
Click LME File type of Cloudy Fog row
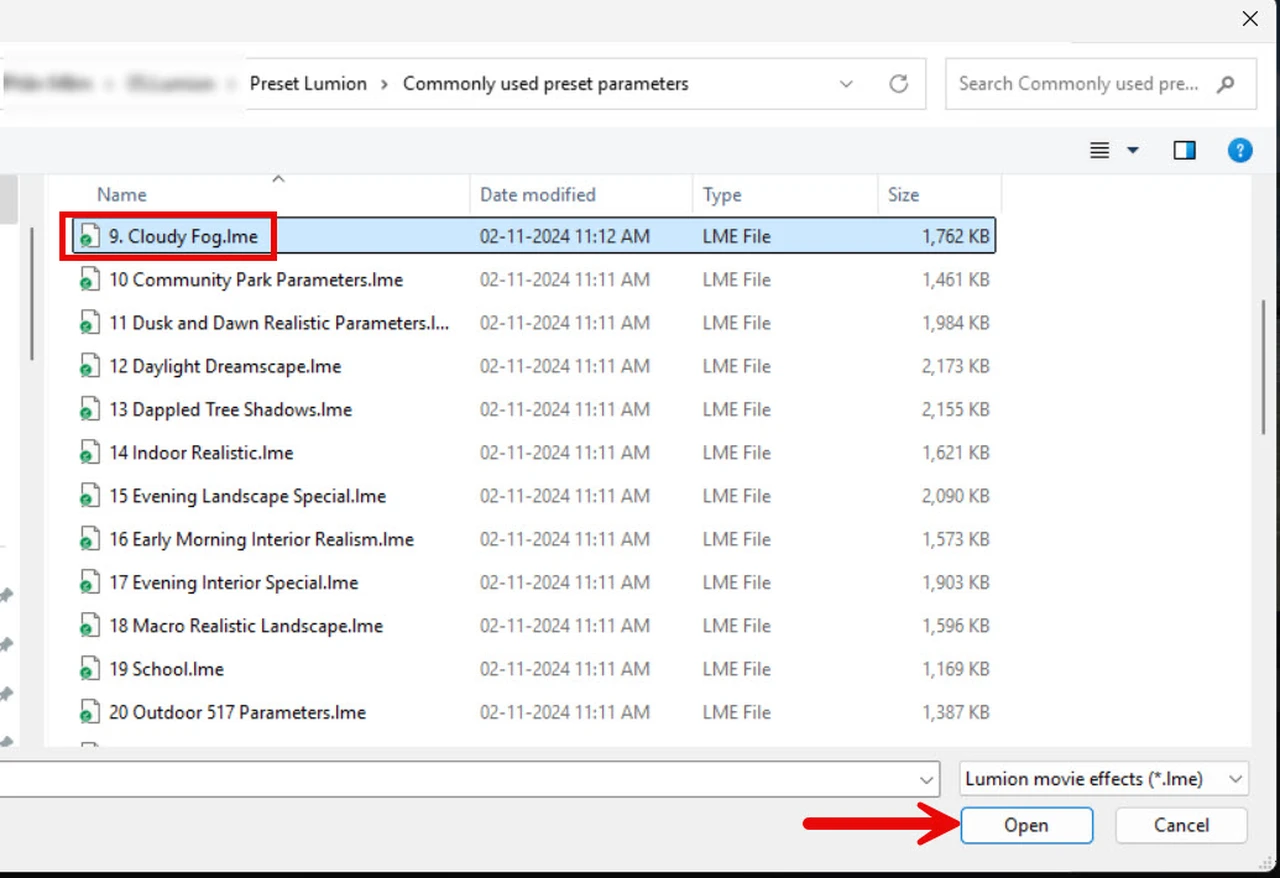coord(737,237)
